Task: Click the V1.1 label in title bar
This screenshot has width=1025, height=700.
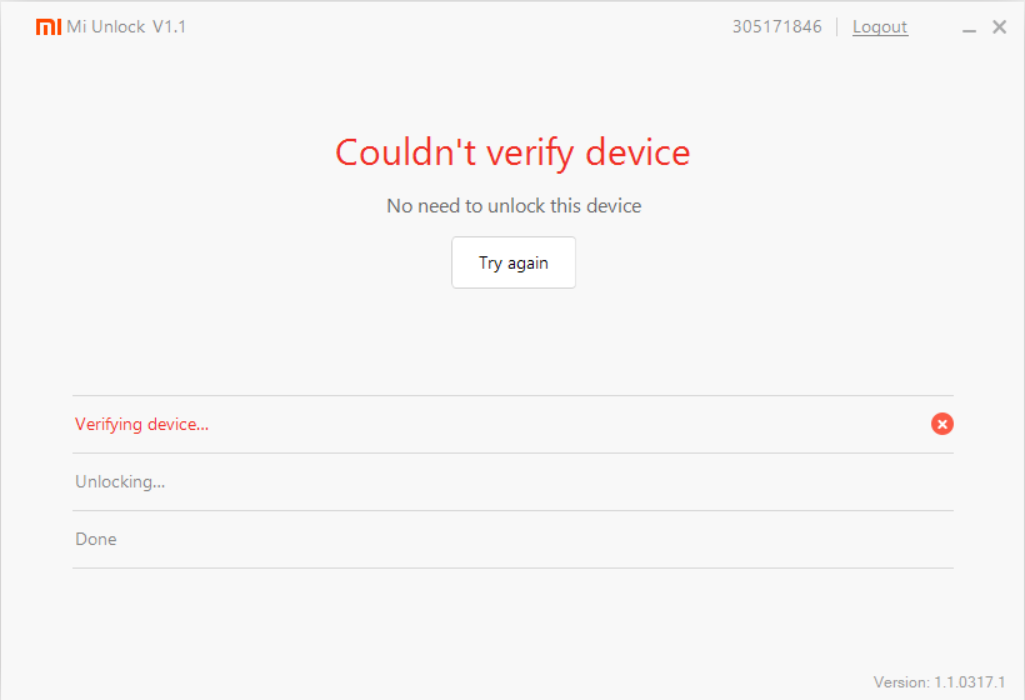Action: [x=169, y=27]
